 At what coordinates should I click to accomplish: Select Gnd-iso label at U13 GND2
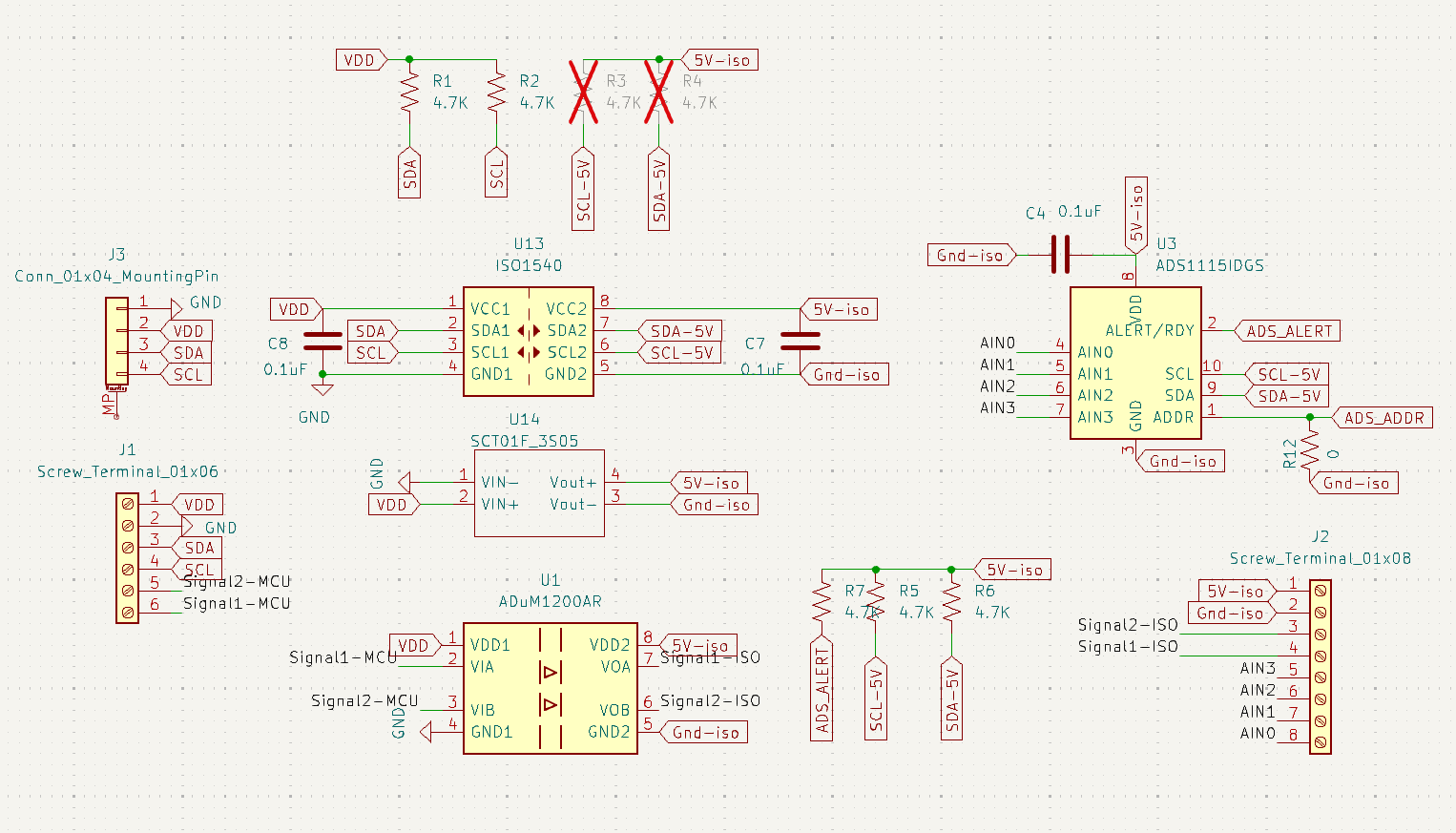844,375
